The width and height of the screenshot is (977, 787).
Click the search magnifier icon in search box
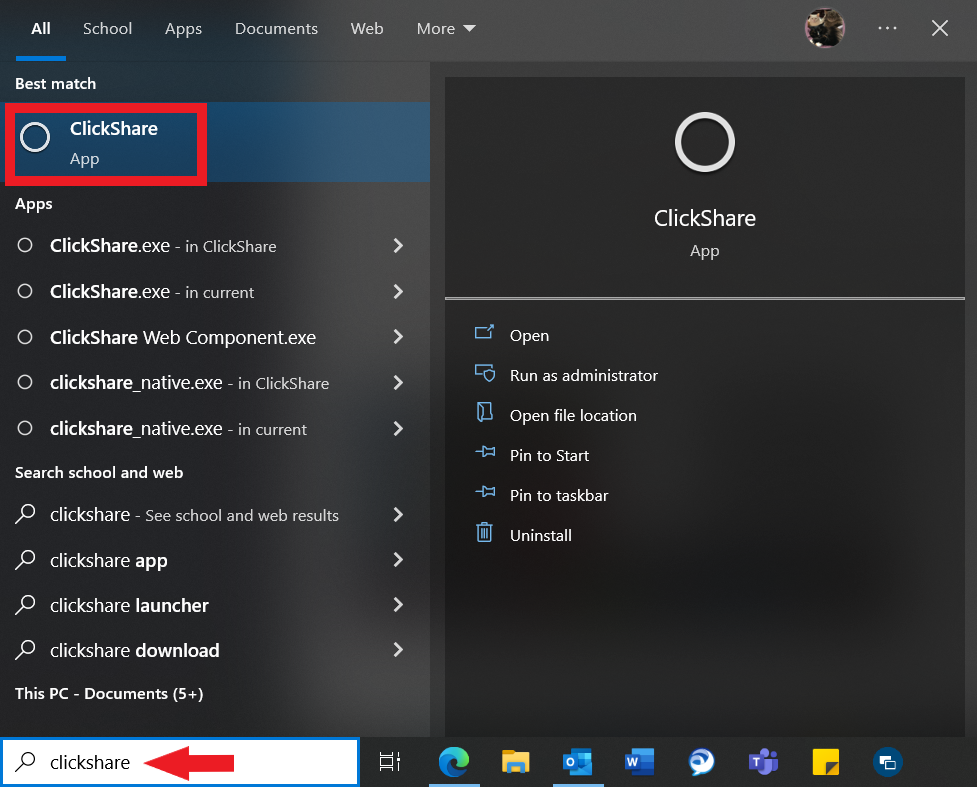(26, 761)
